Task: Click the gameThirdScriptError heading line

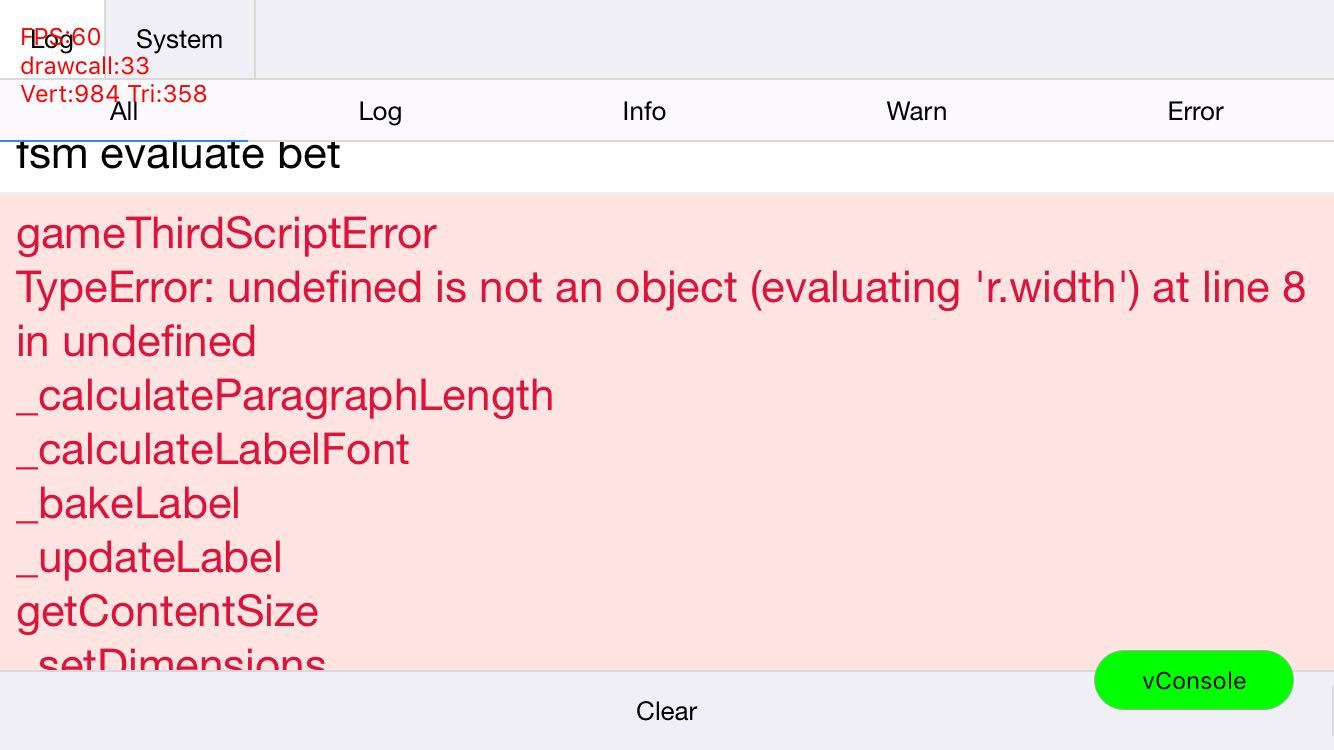Action: tap(227, 234)
